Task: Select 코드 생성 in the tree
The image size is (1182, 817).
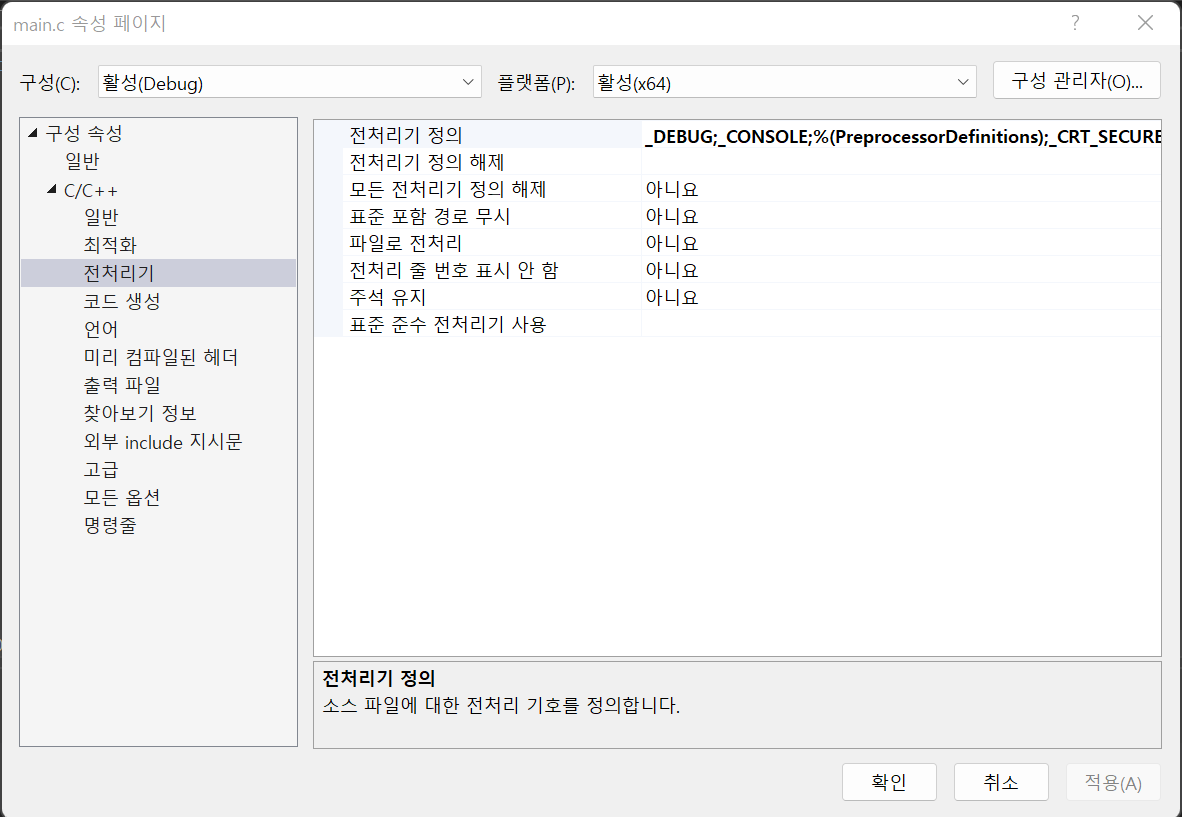Action: point(121,301)
